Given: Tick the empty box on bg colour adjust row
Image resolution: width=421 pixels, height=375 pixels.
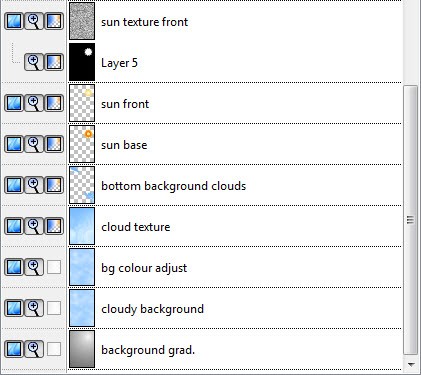Looking at the screenshot, I should (x=54, y=267).
